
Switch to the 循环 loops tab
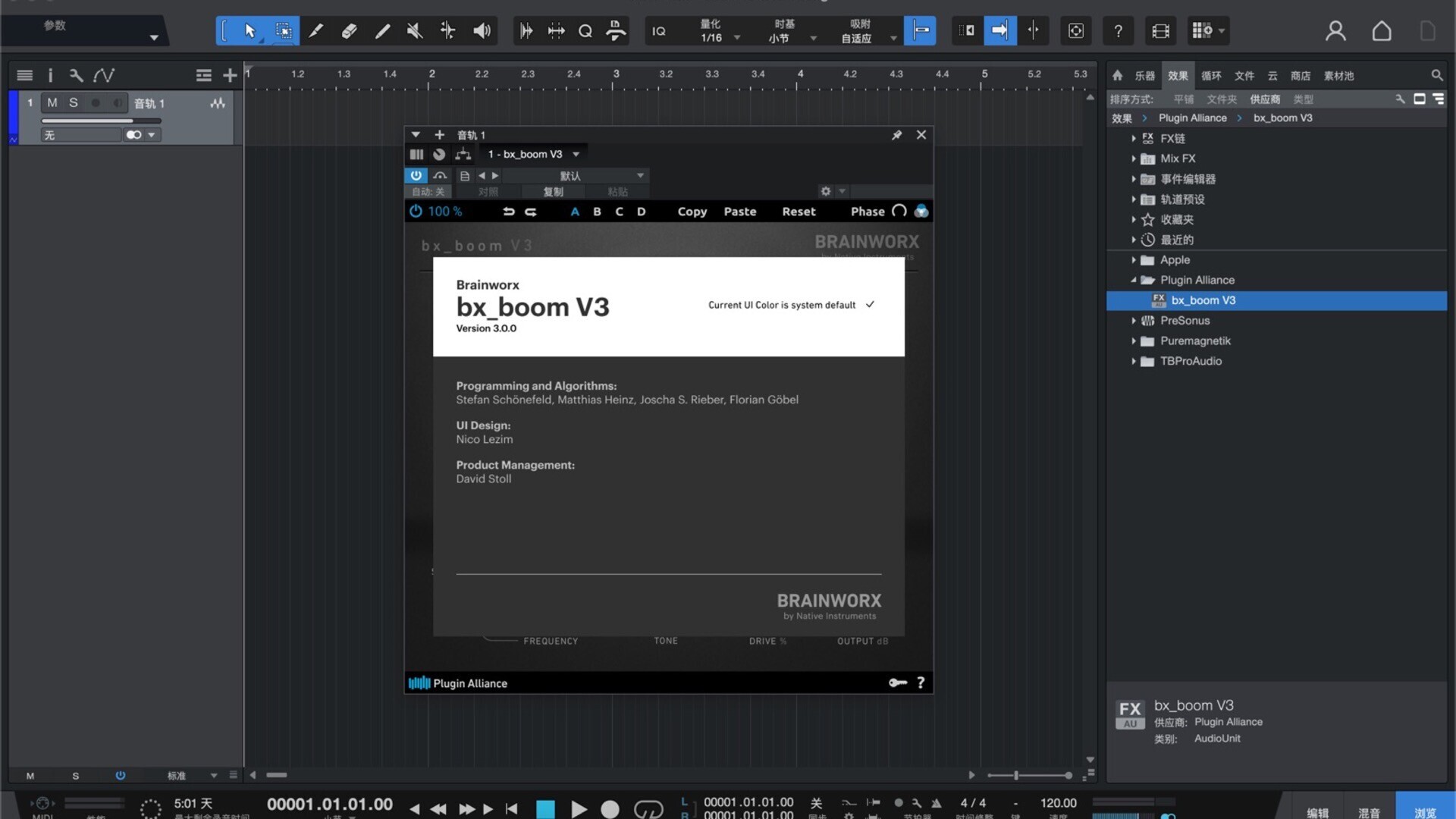1211,76
